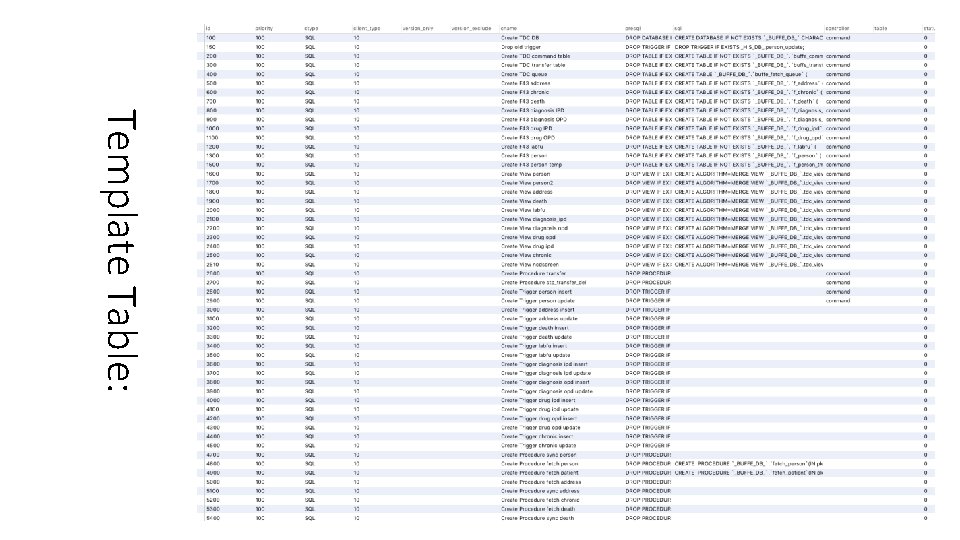Select the 'Create F43 death' cell
960x540 pixels.
(523, 102)
